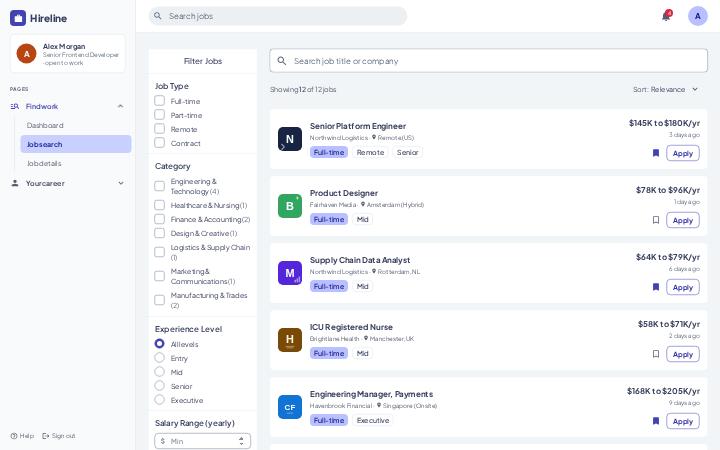Screen dimensions: 720x450
Task: Click the Your career person icon
Action: [15, 183]
